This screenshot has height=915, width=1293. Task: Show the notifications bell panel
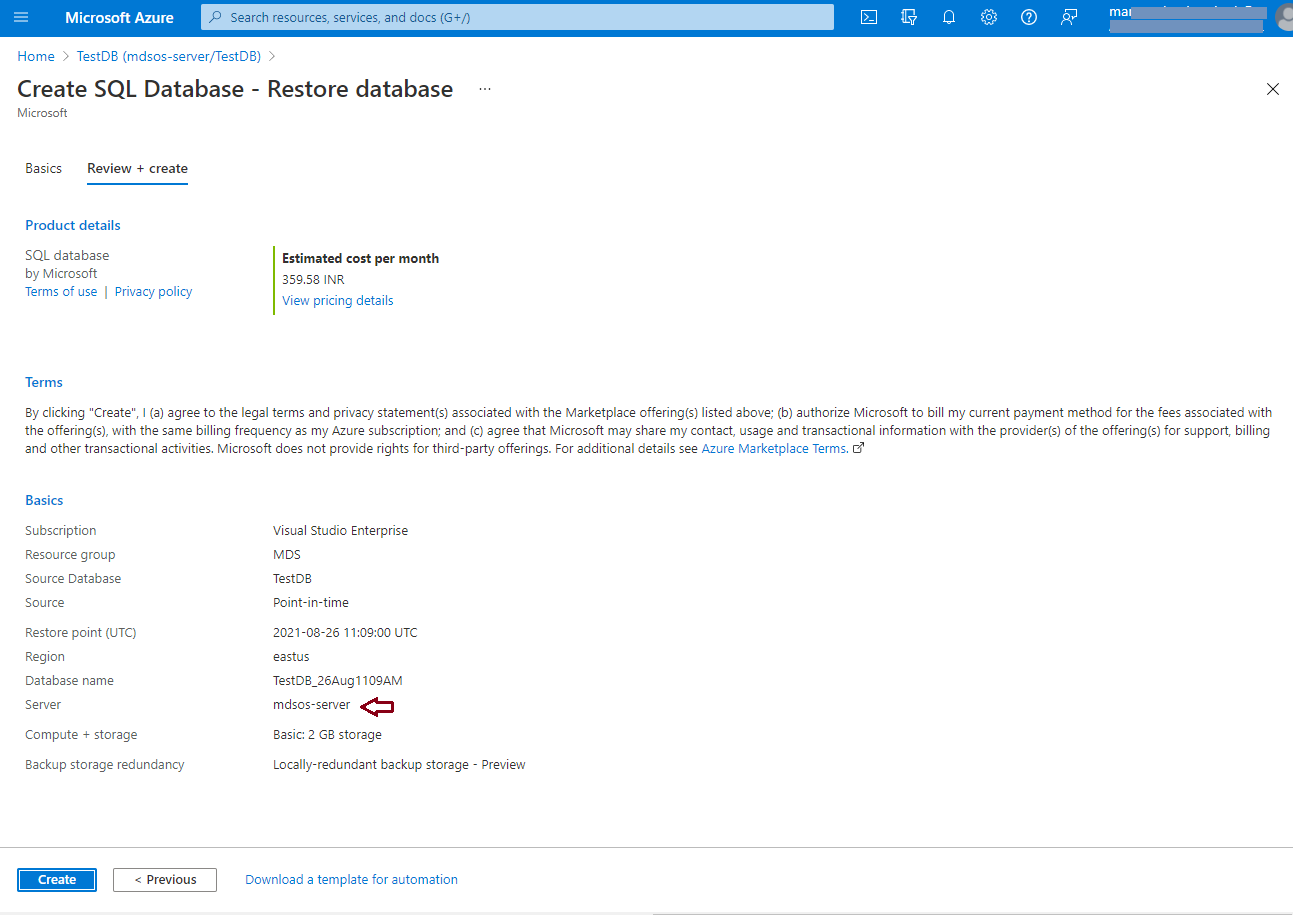(x=949, y=17)
